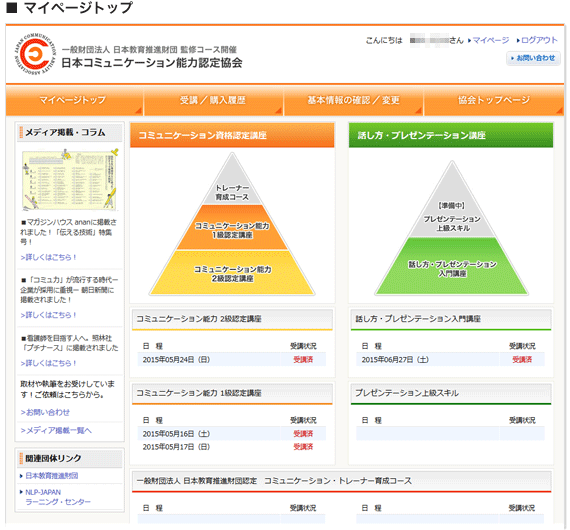Open the メディア掲載一覧へ link
Viewport: 570px width, 530px height.
[x=56, y=430]
